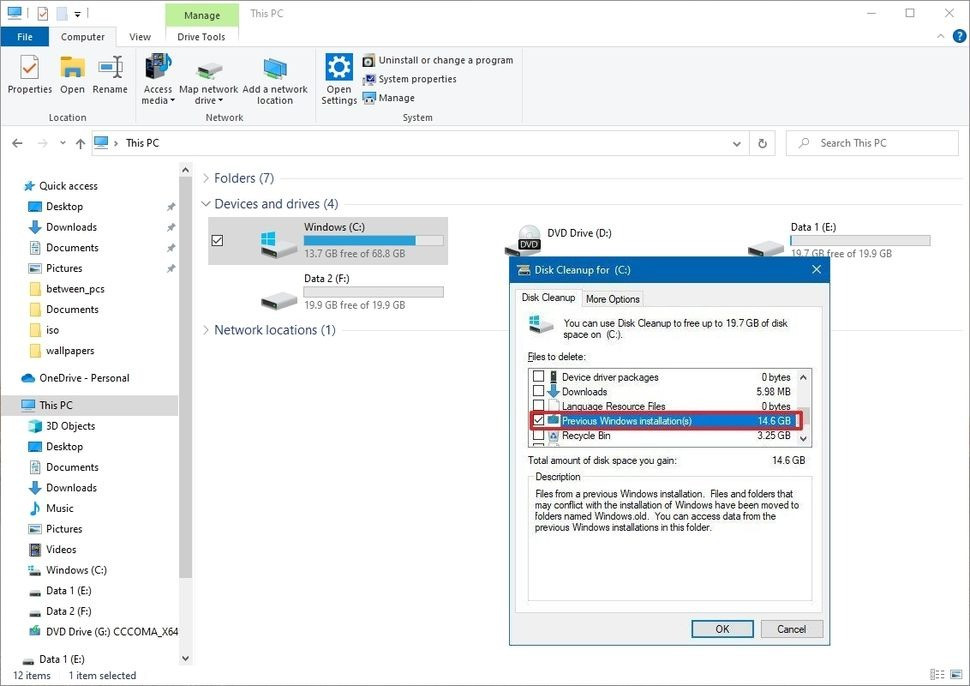Click the Map network drive icon
This screenshot has width=970, height=686.
(x=208, y=79)
